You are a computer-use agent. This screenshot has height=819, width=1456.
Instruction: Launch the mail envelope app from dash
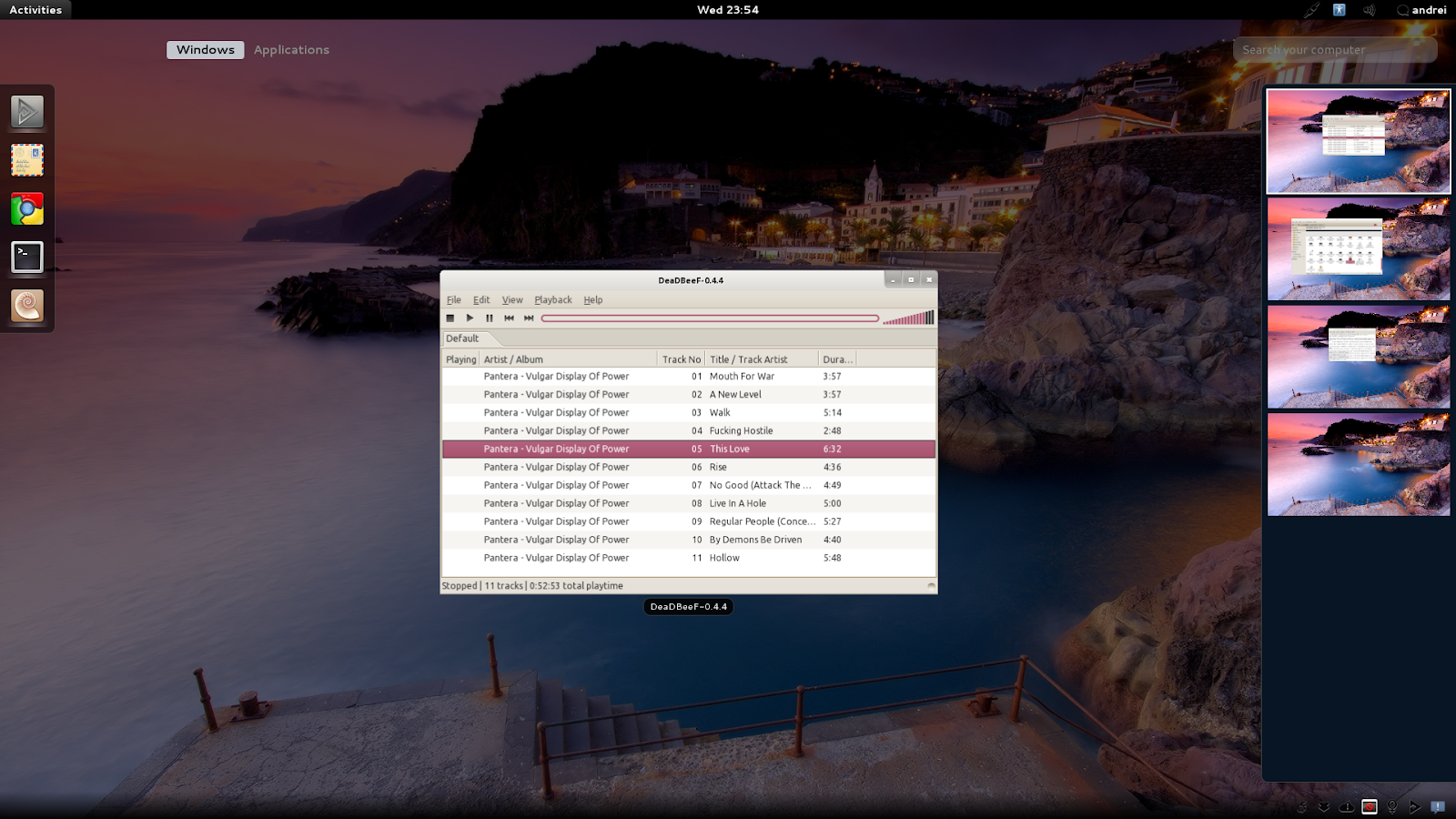point(27,160)
